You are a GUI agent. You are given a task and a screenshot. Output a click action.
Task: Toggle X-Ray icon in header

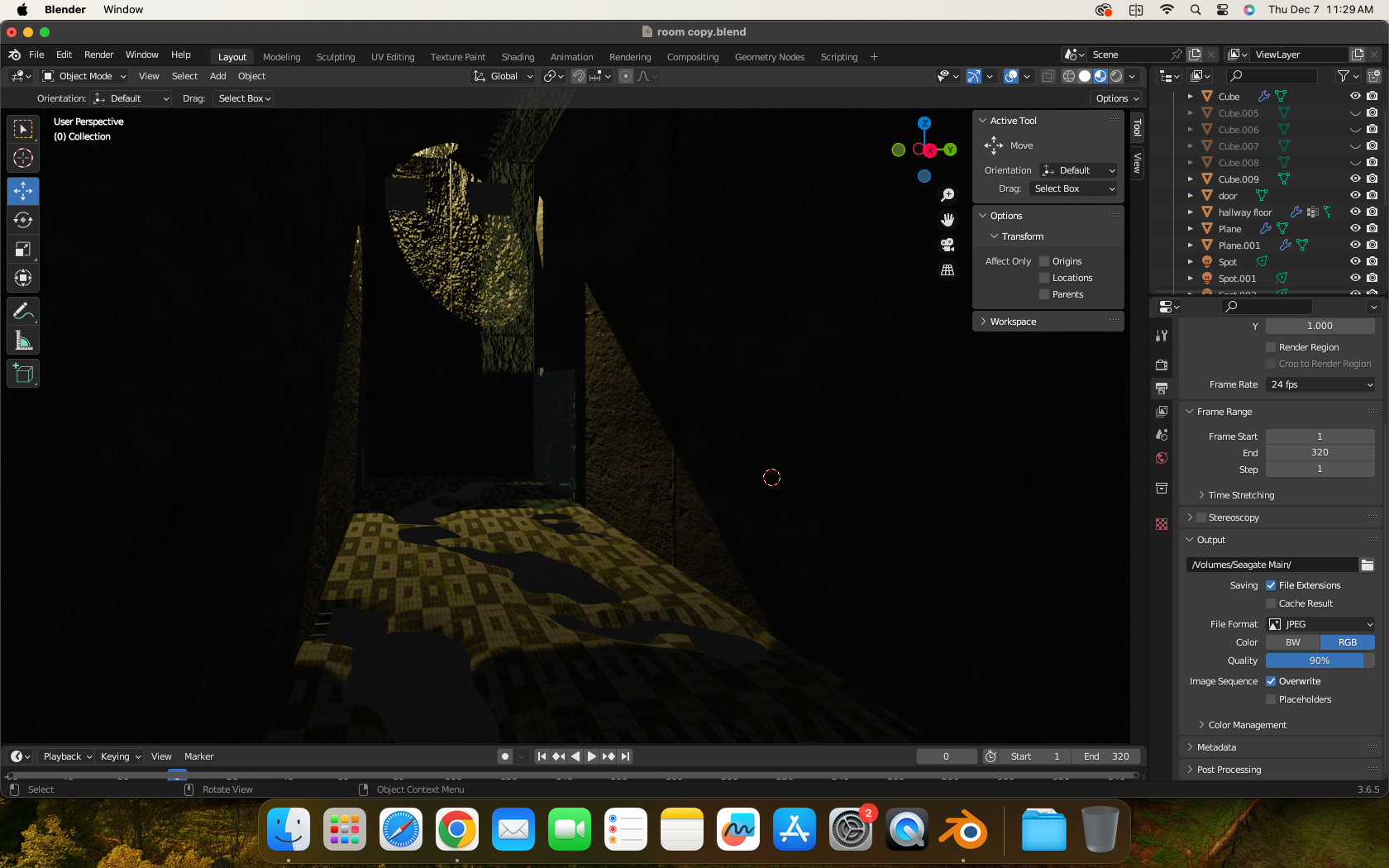point(1048,76)
